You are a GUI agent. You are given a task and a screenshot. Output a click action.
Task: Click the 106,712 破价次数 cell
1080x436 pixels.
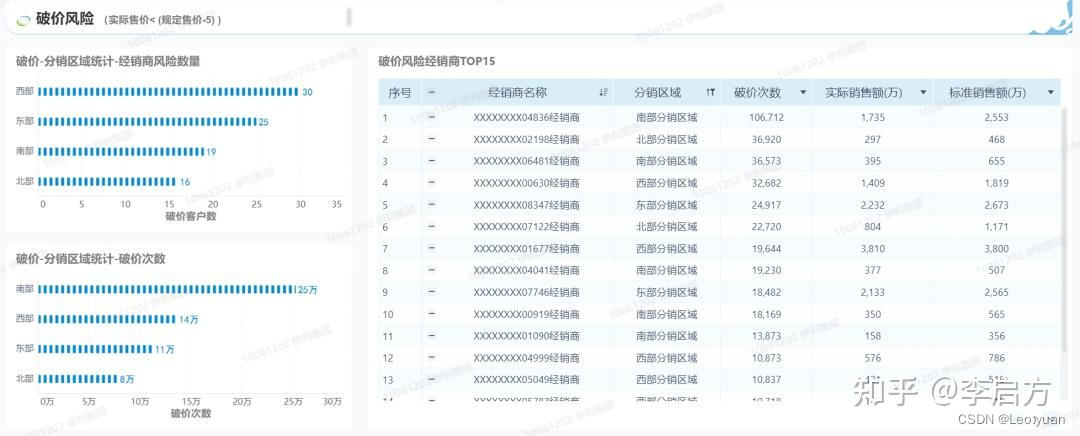pyautogui.click(x=766, y=117)
